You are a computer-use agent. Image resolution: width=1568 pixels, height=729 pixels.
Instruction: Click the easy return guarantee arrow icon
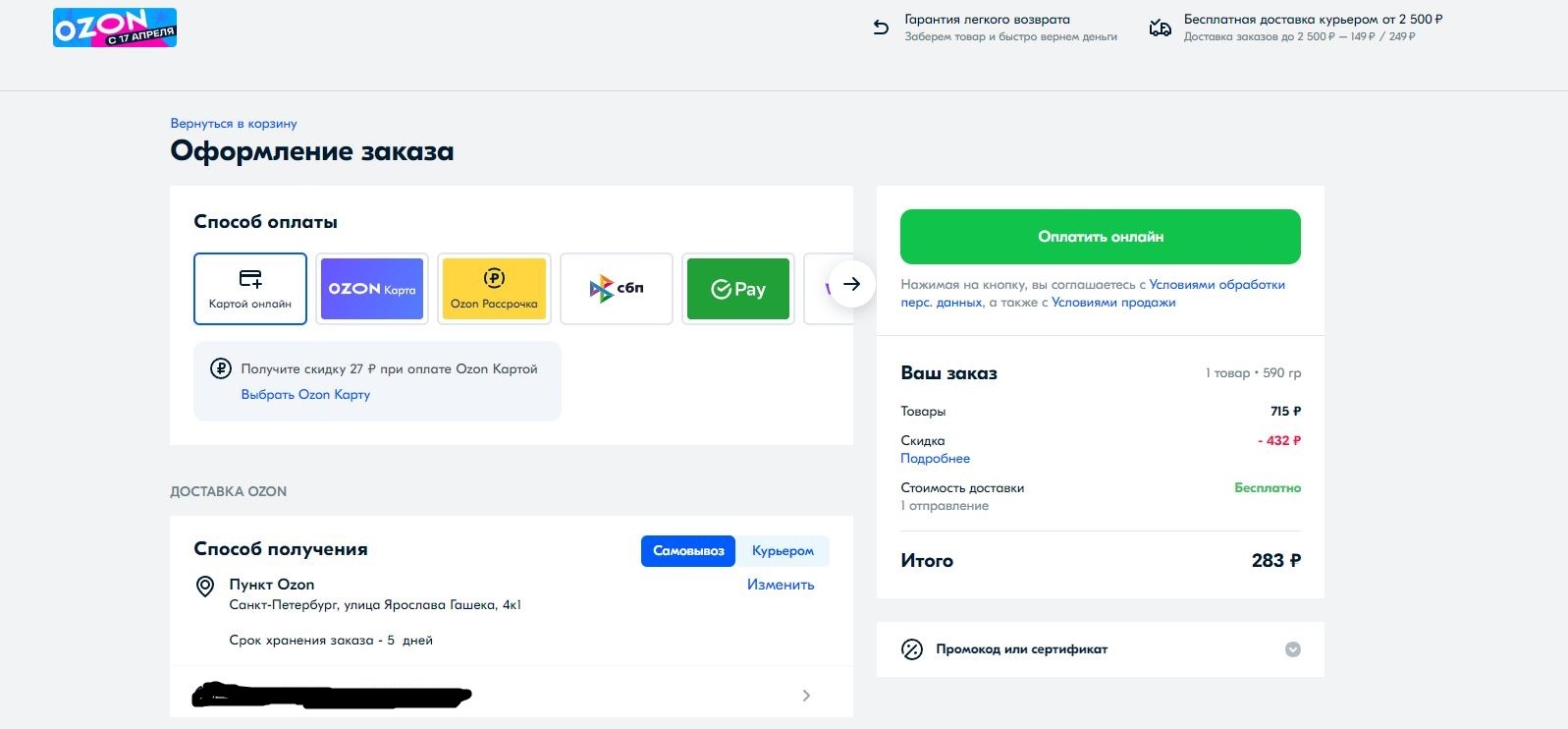881,28
